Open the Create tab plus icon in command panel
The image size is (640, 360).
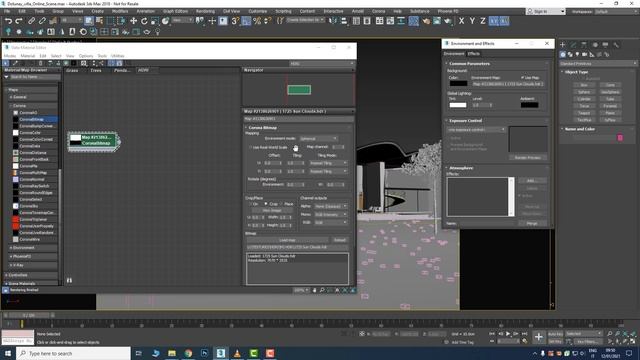coord(563,44)
